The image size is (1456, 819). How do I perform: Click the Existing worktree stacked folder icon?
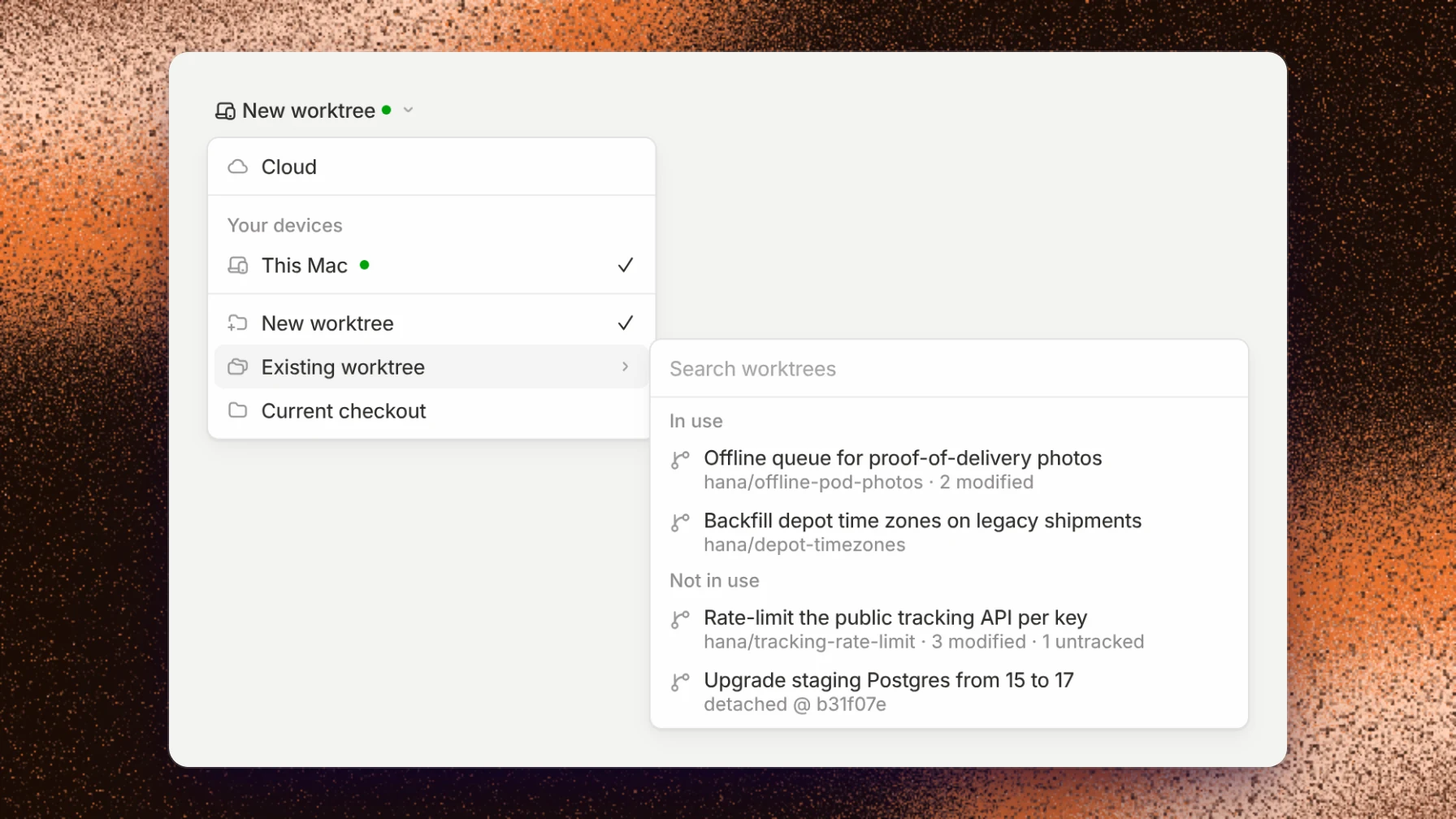coord(237,367)
